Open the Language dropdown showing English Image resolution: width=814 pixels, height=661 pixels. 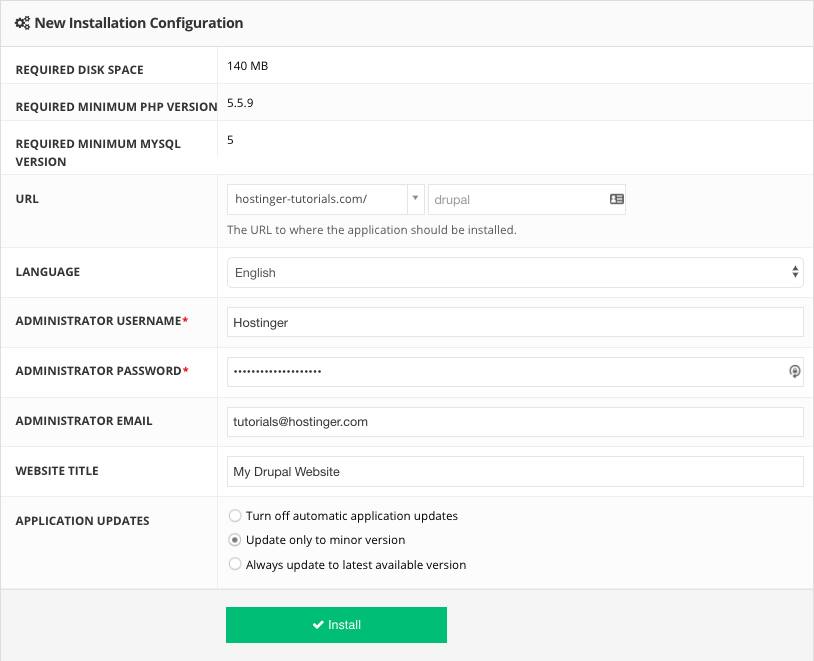[515, 272]
